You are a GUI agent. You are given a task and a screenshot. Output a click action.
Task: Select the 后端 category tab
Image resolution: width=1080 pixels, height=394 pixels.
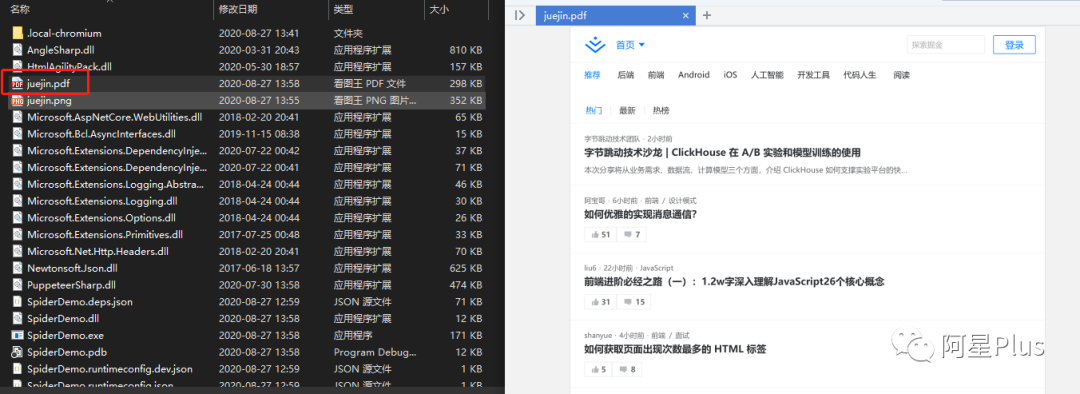626,75
